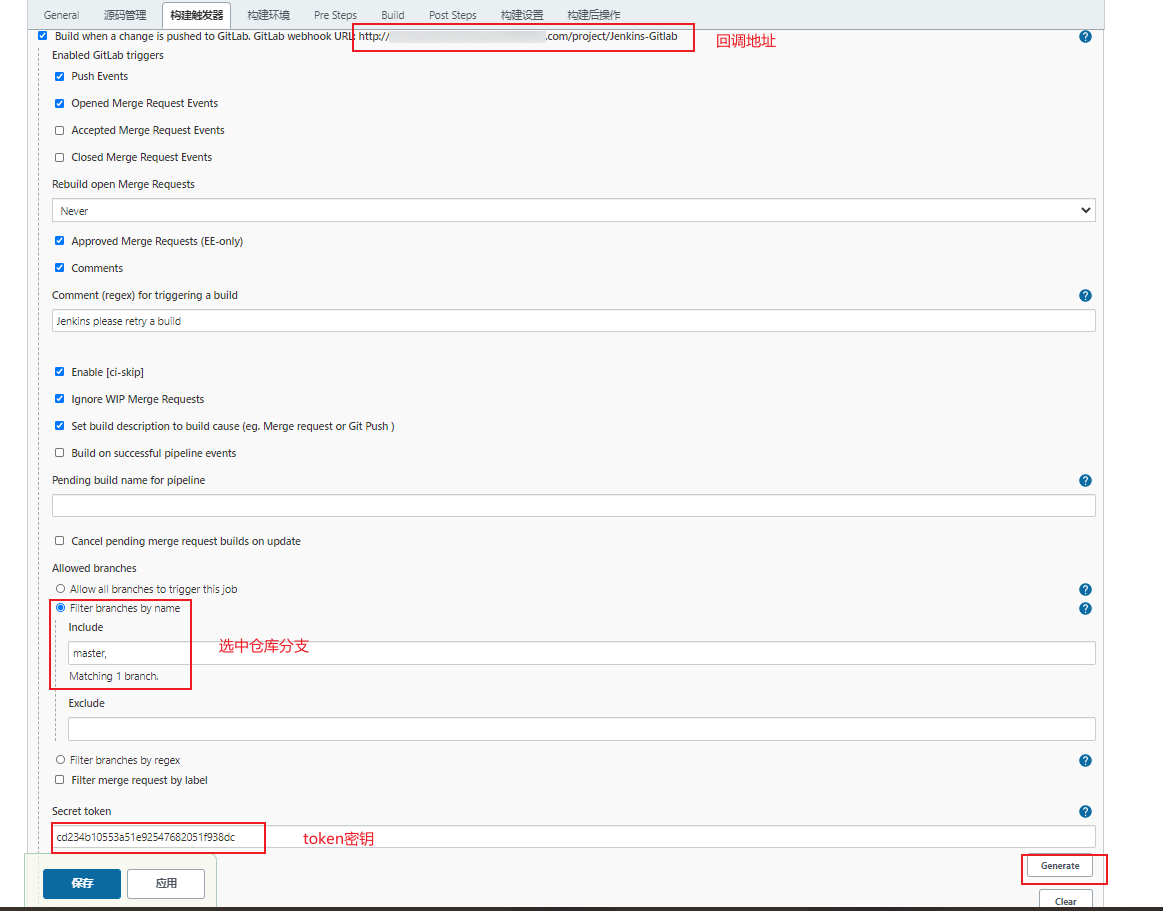Select Filter branches by regex radio
Viewport: 1163px width, 911px height.
coord(61,760)
